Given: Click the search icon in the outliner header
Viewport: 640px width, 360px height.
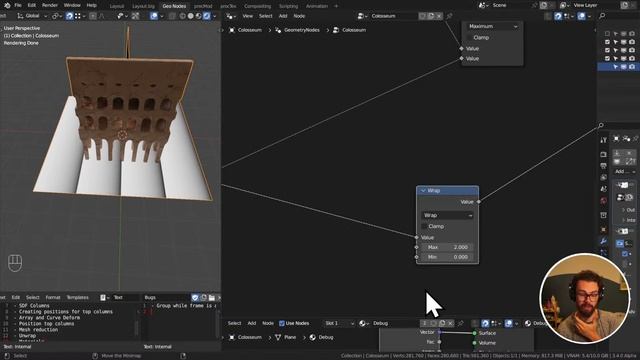Looking at the screenshot, I should tap(602, 16).
